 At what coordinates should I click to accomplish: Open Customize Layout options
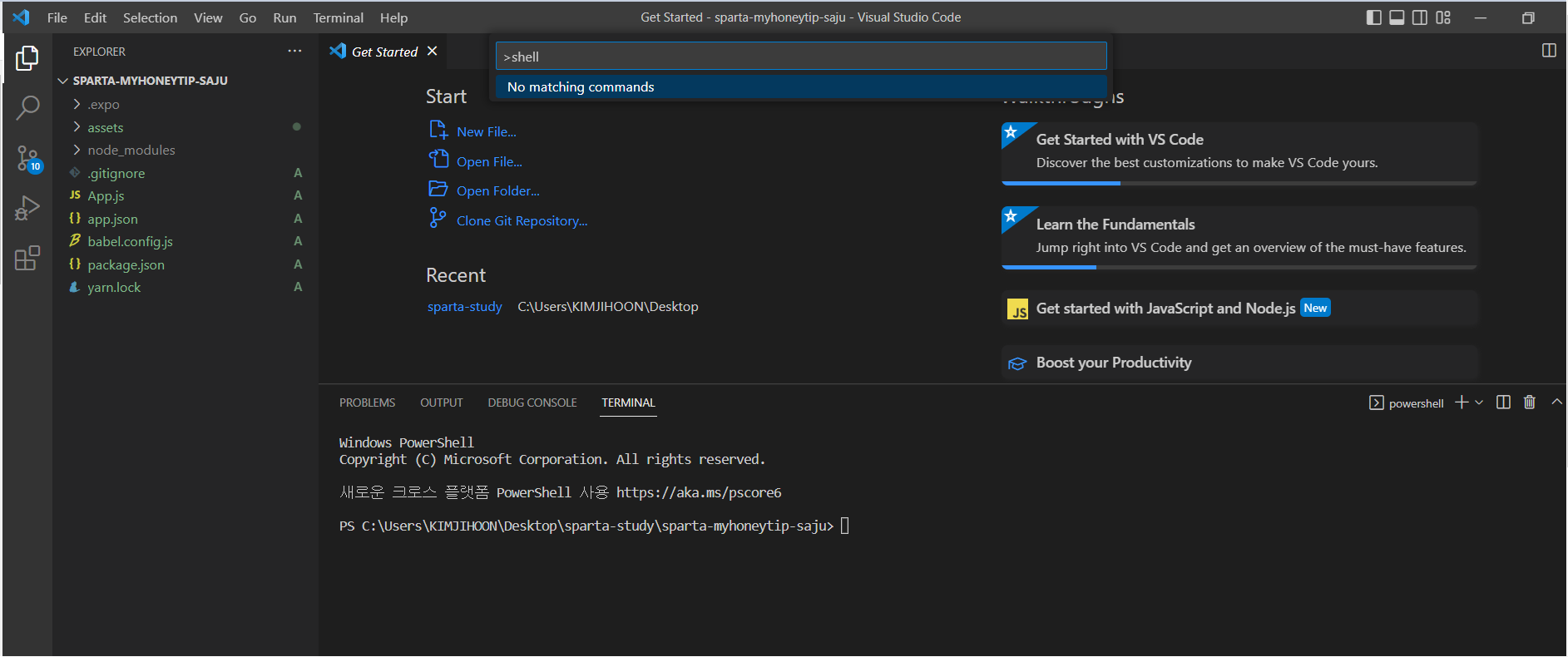[x=1443, y=17]
